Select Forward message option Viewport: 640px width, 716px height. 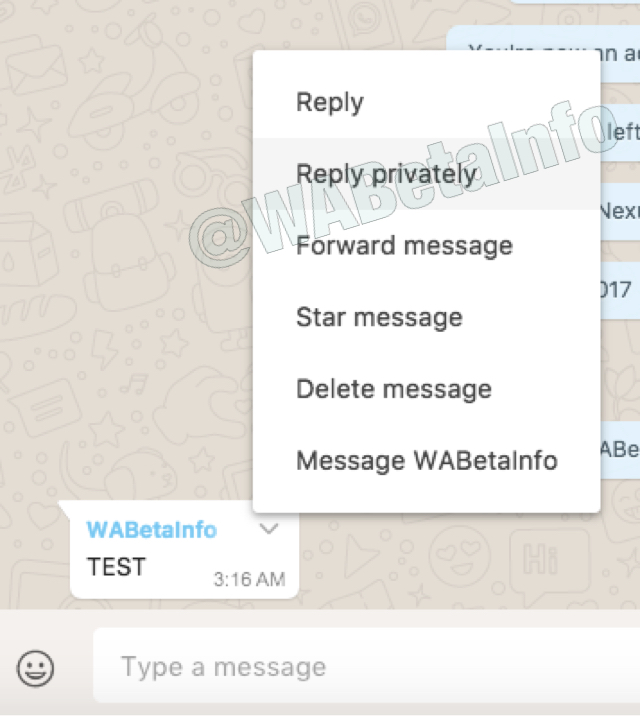tap(426, 246)
